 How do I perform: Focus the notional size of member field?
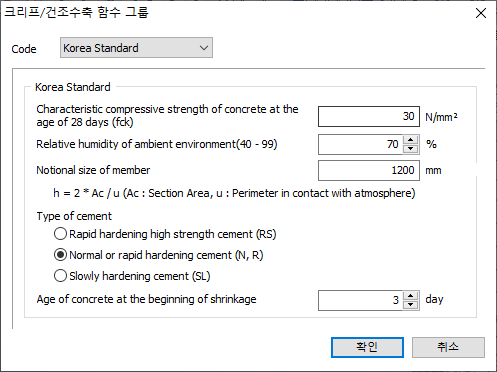click(x=369, y=170)
